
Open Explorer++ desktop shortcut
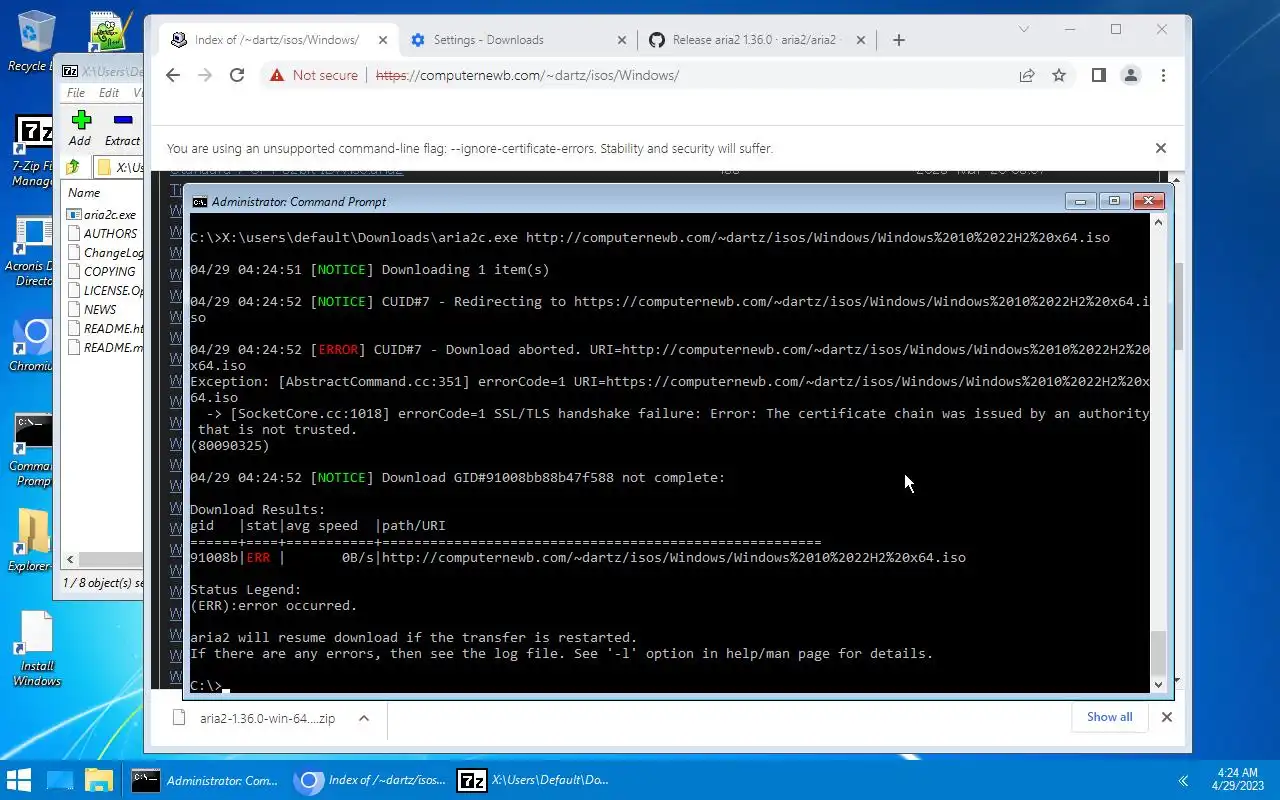click(33, 540)
